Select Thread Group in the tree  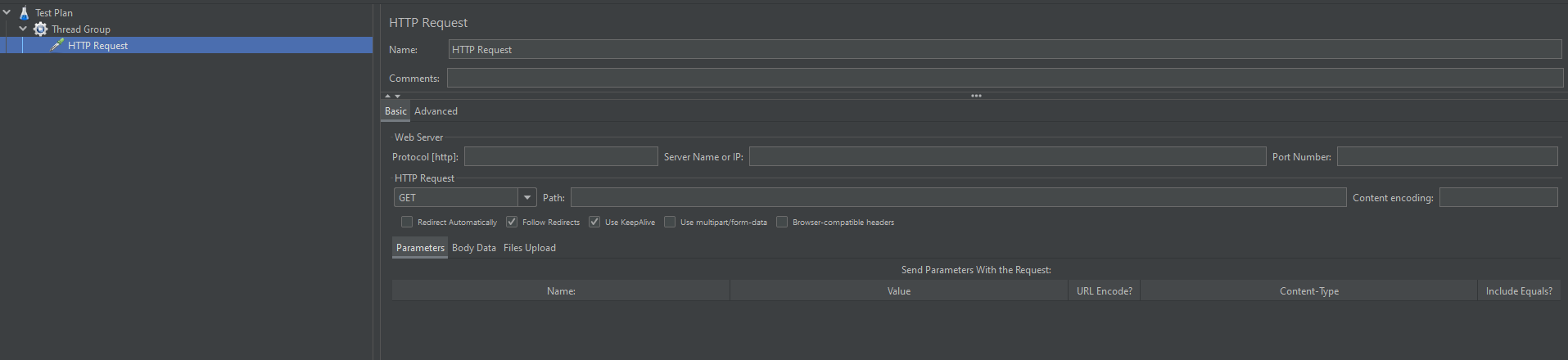(x=81, y=29)
